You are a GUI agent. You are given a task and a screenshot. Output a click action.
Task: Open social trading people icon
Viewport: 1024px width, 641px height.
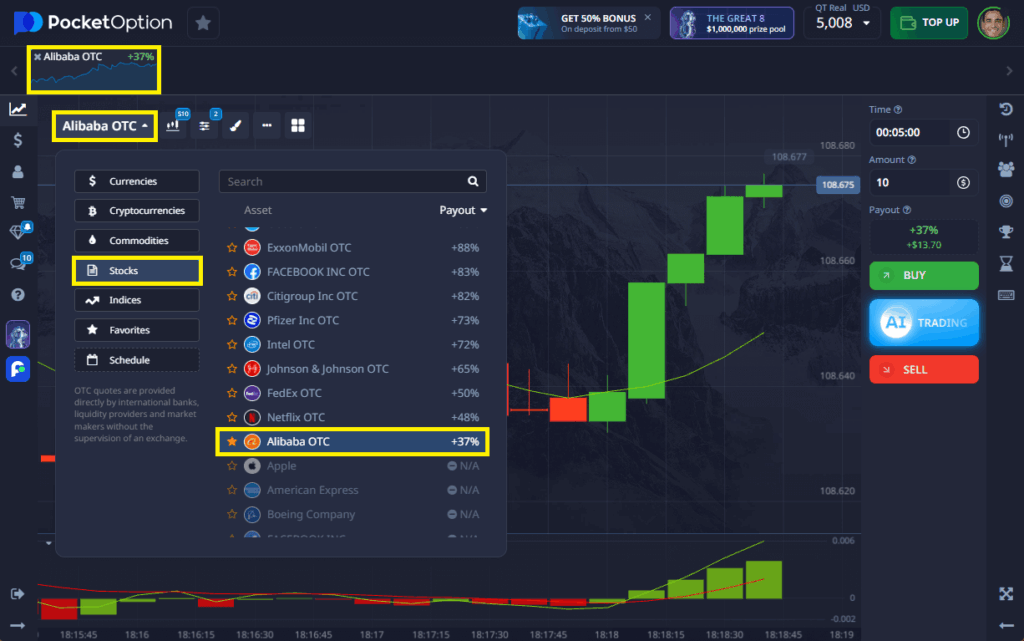pyautogui.click(x=1006, y=170)
